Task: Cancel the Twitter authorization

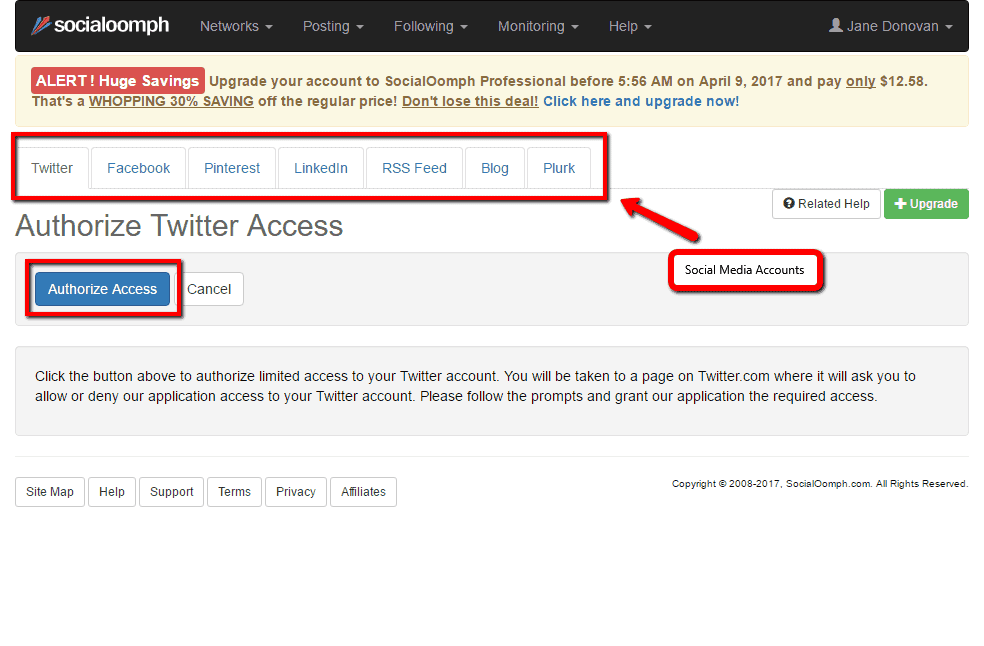Action: click(209, 289)
